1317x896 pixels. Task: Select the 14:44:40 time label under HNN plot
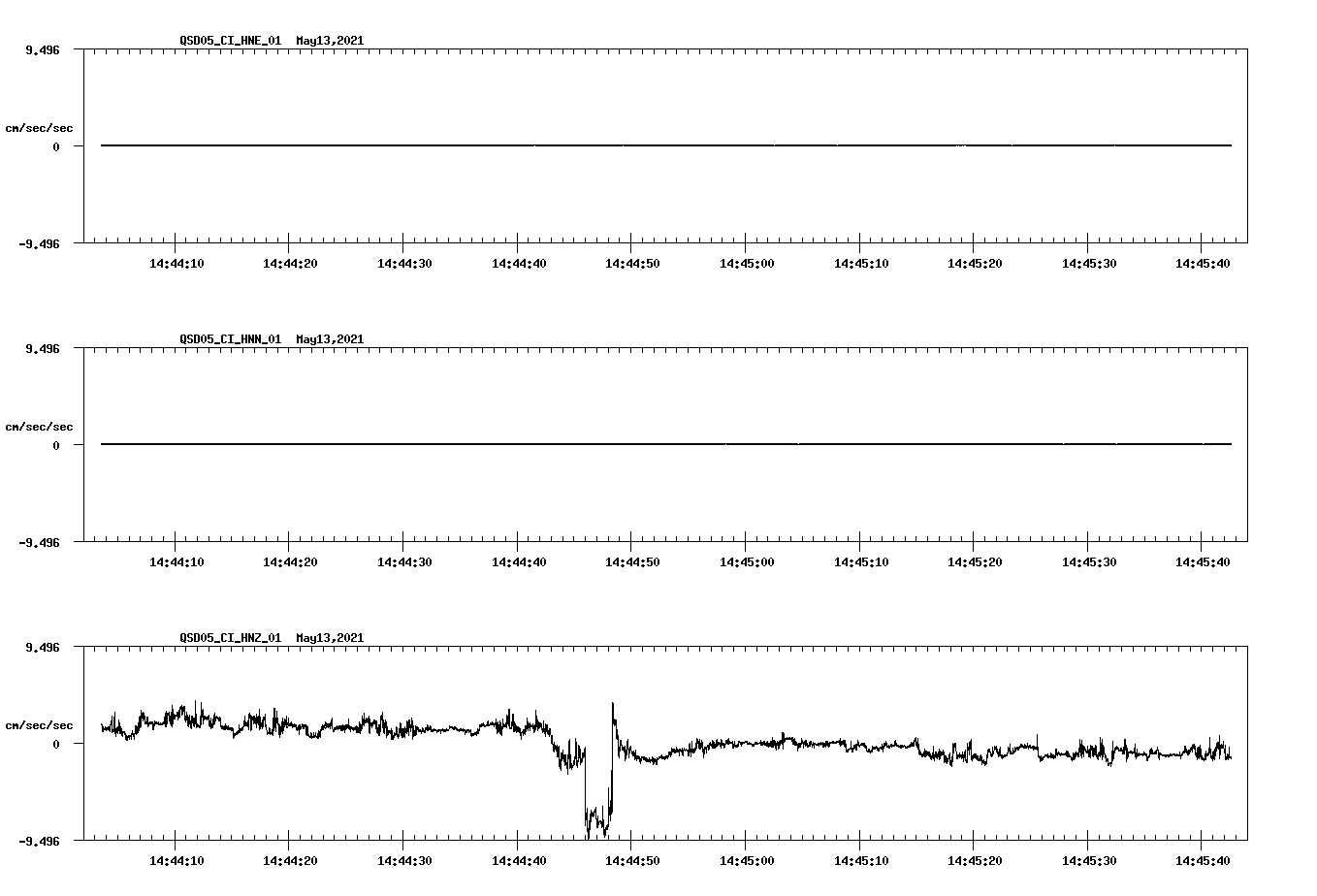[x=519, y=562]
